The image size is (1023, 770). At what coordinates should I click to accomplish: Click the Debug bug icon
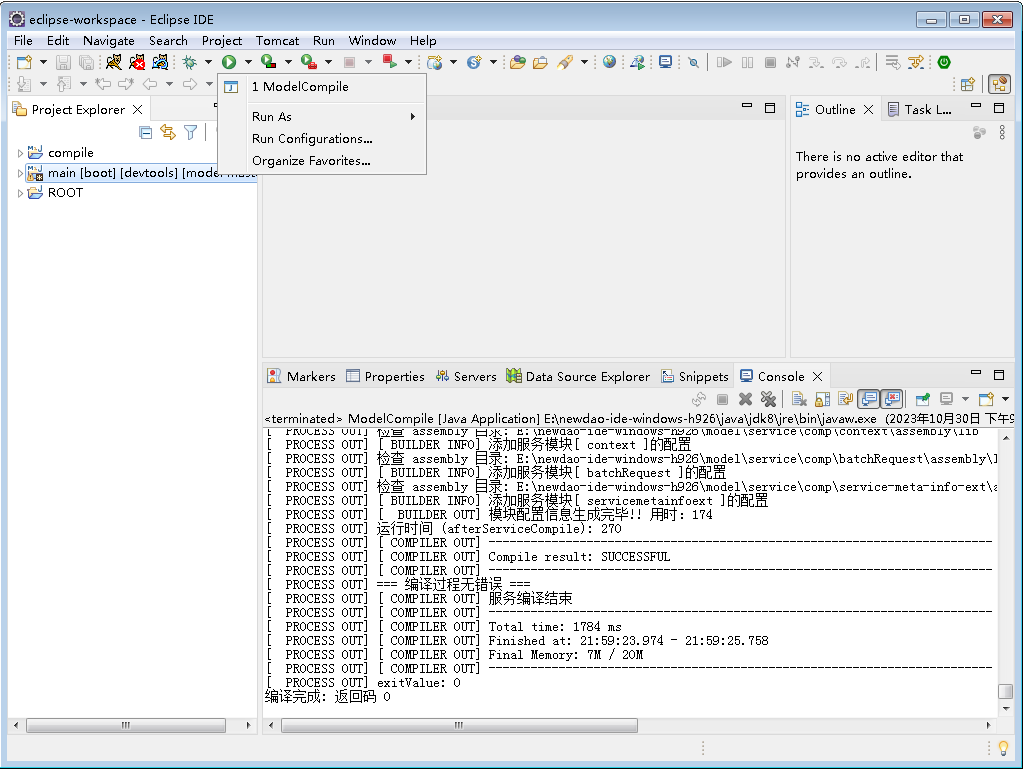[x=190, y=63]
